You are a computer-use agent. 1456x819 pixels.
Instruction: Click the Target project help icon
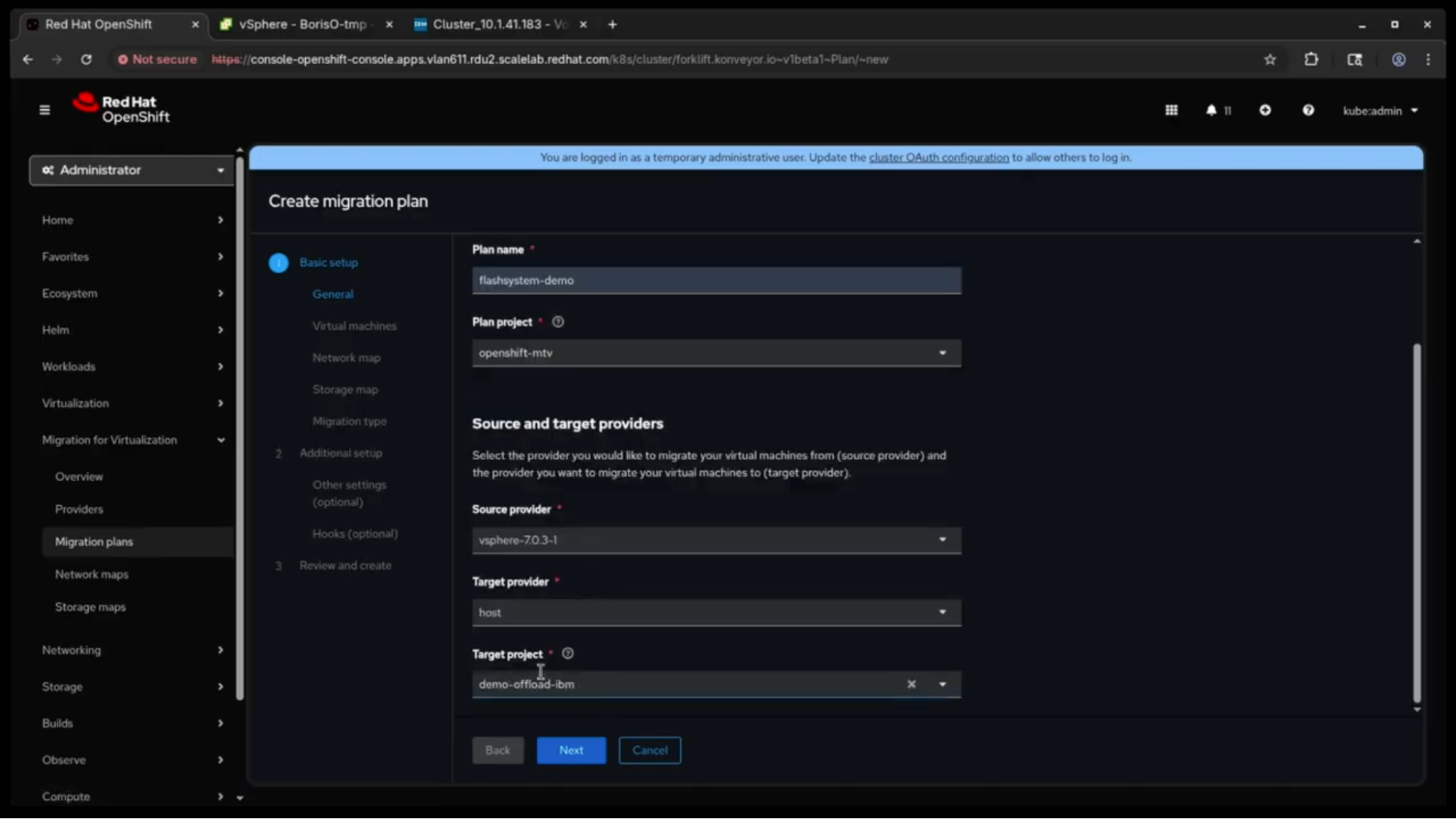pos(568,654)
